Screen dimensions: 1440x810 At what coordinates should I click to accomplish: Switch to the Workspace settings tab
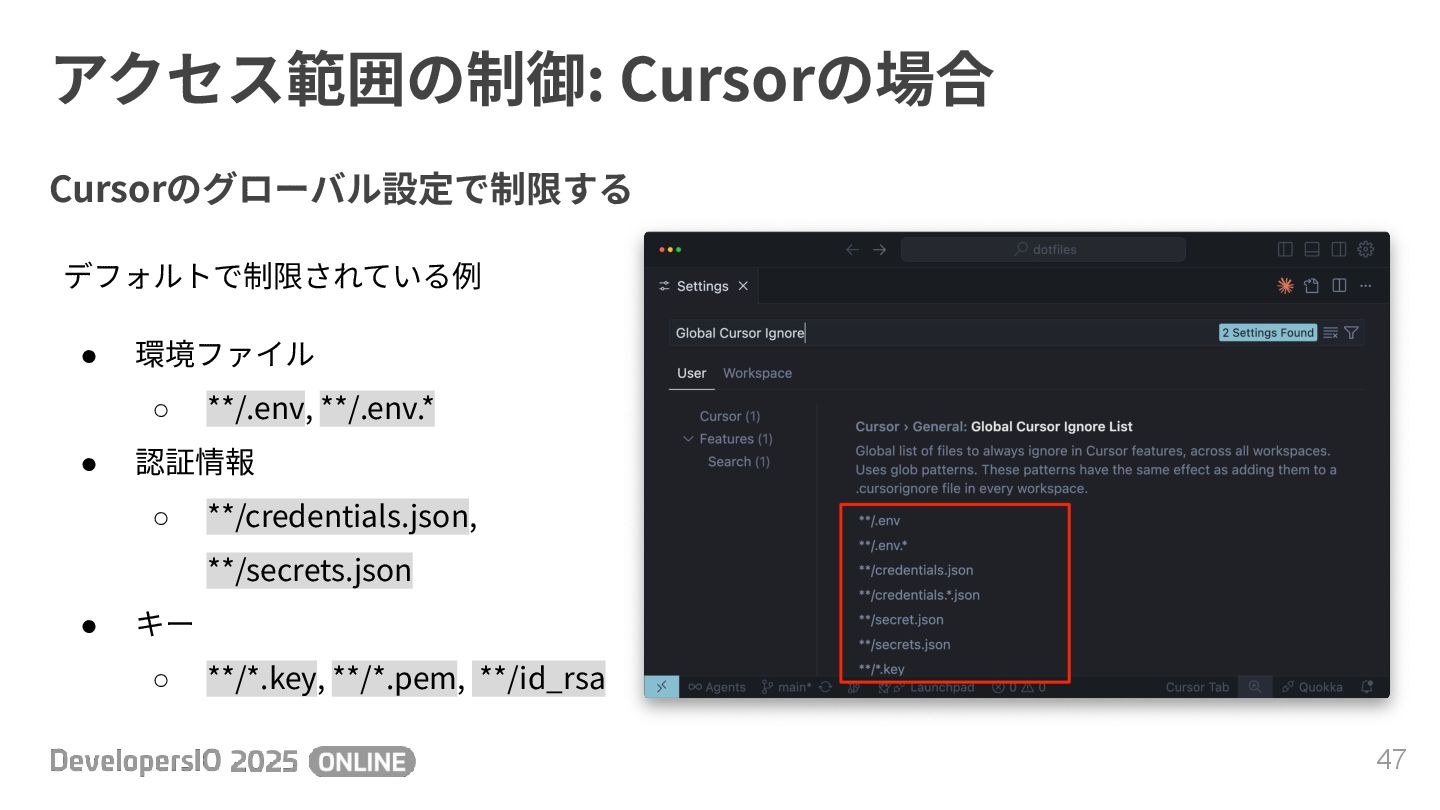757,373
